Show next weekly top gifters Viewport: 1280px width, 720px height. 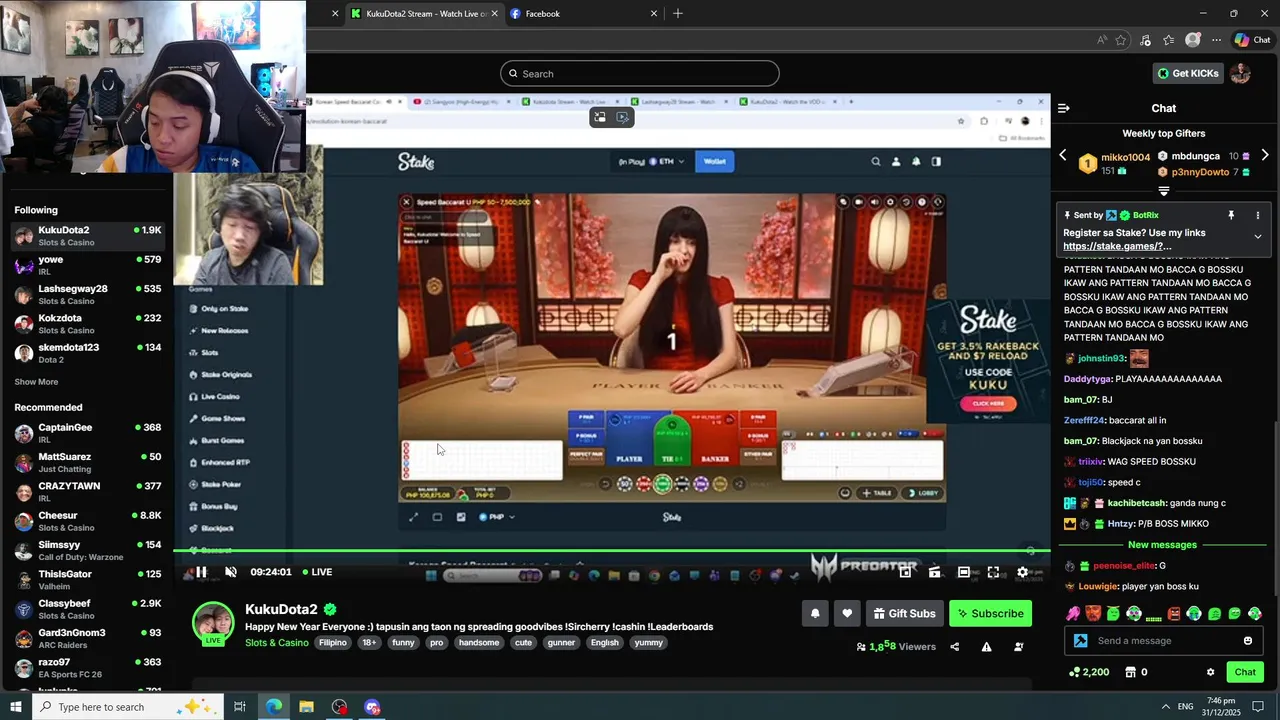pos(1265,156)
